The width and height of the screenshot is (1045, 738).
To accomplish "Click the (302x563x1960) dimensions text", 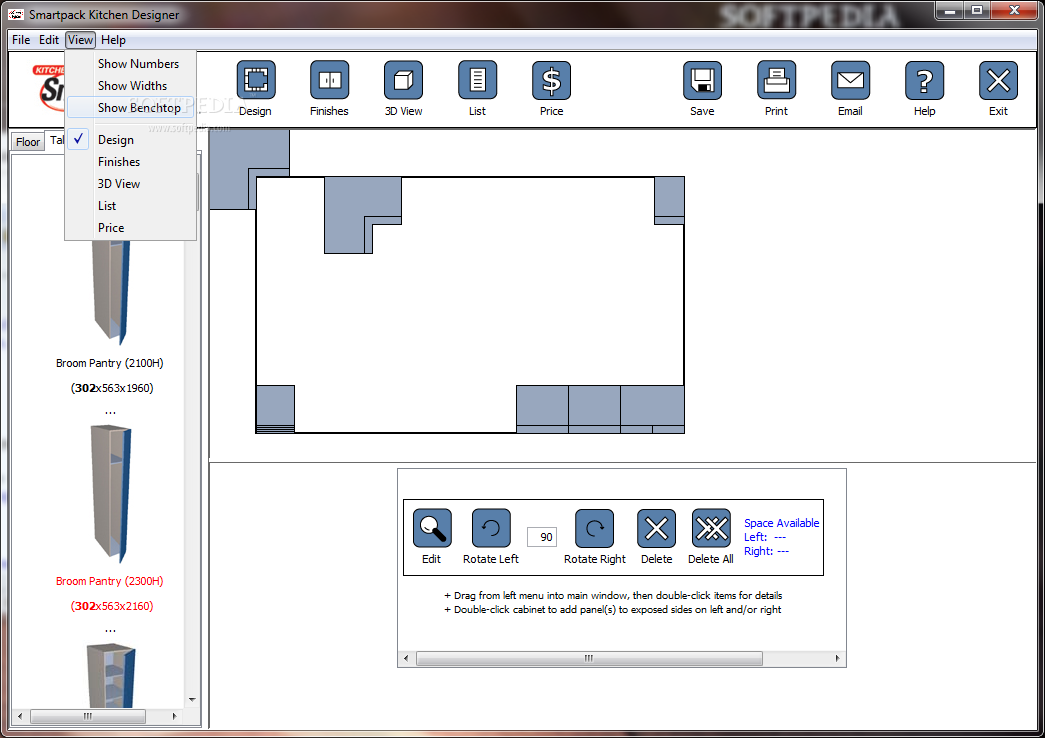I will click(112, 387).
